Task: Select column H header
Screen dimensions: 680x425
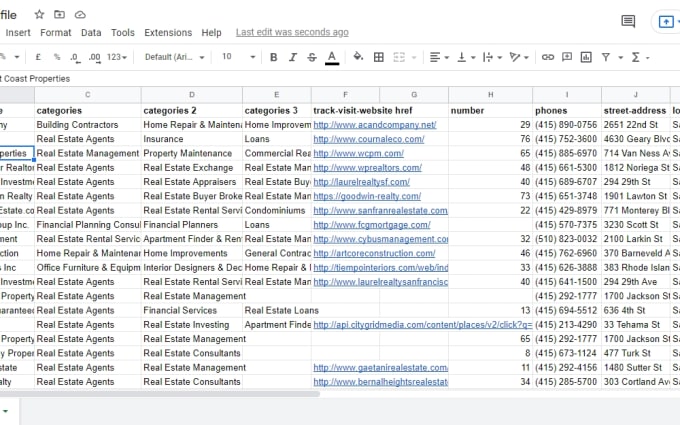Action: tap(490, 95)
